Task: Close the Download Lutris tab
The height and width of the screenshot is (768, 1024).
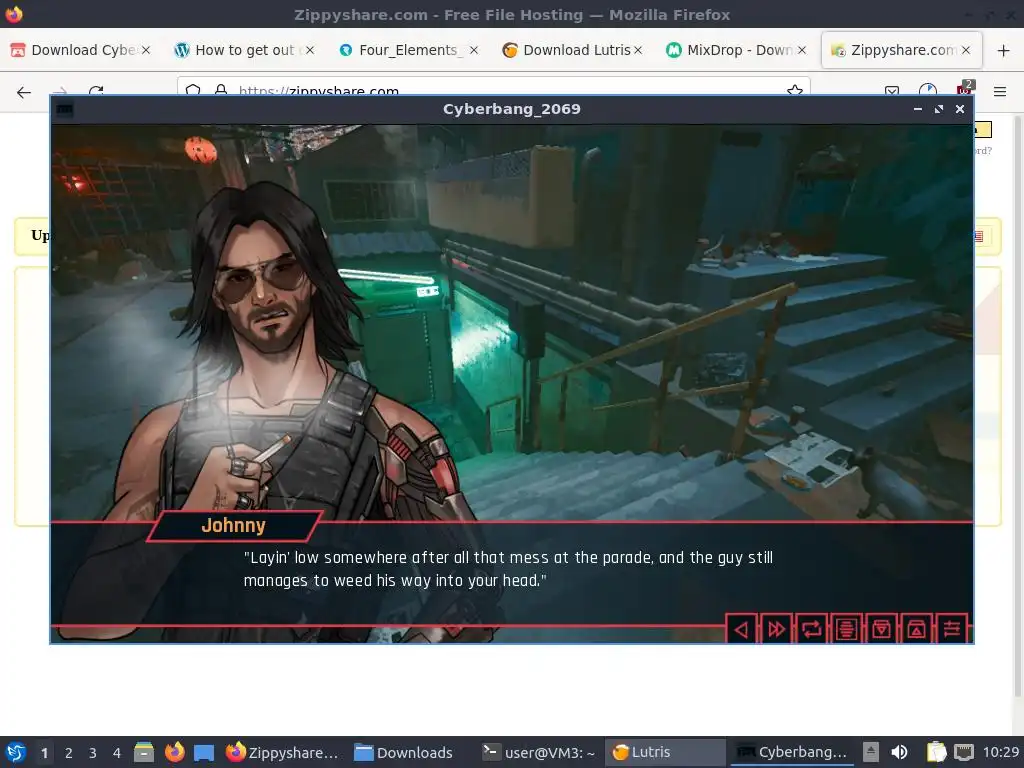Action: coord(638,50)
